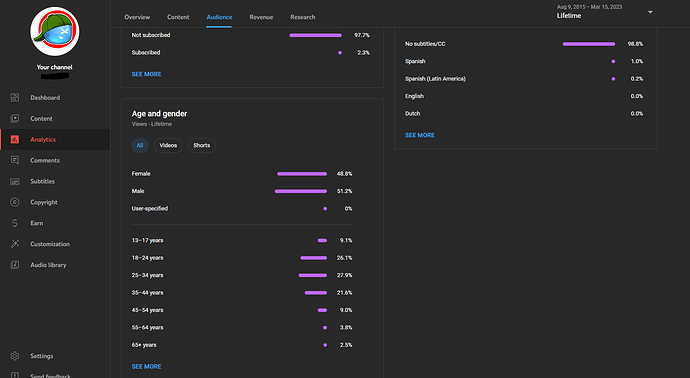This screenshot has height=378, width=690.
Task: Open the Research tab
Action: click(303, 17)
